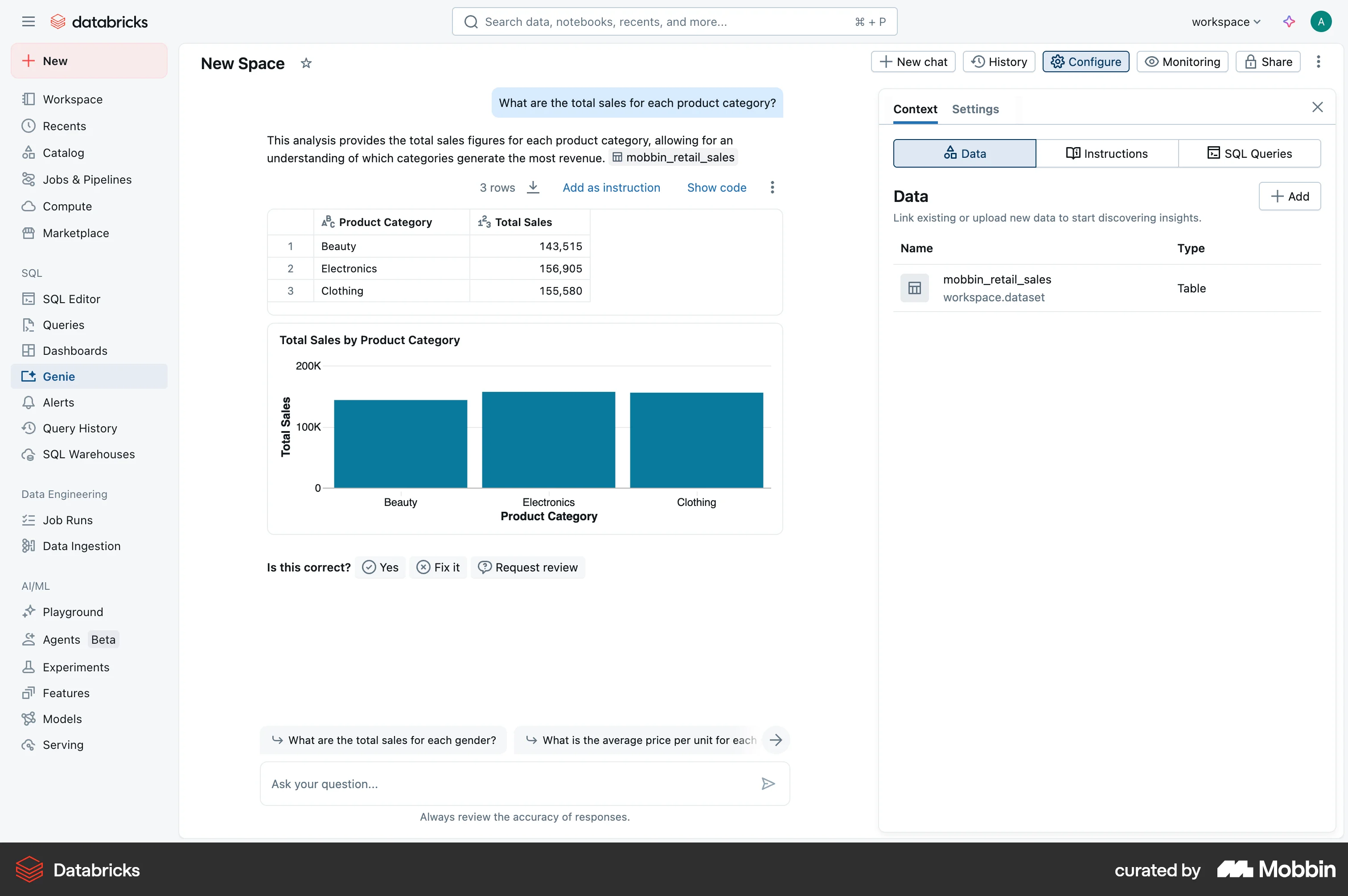
Task: Open the Databricks Assistant sparkle icon
Action: coord(1289,22)
